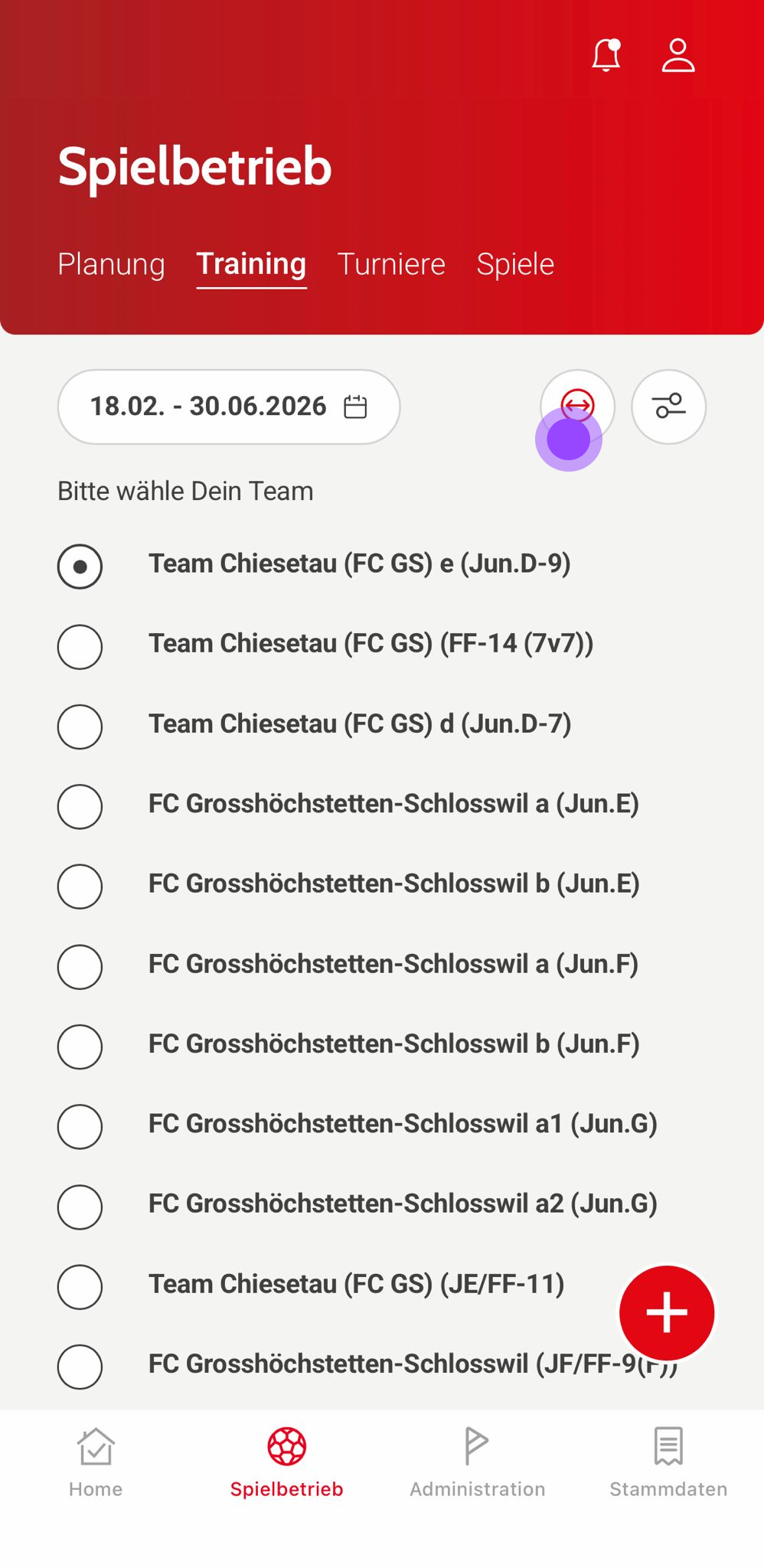Open the date range picker 18.02. - 30.06.2026

tap(228, 407)
